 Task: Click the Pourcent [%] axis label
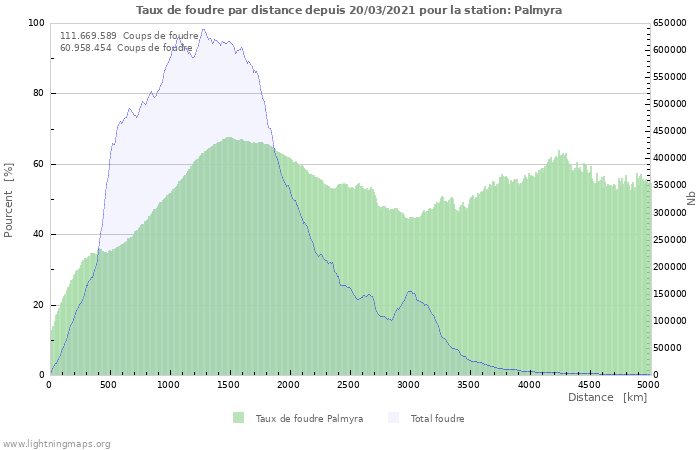coord(9,200)
